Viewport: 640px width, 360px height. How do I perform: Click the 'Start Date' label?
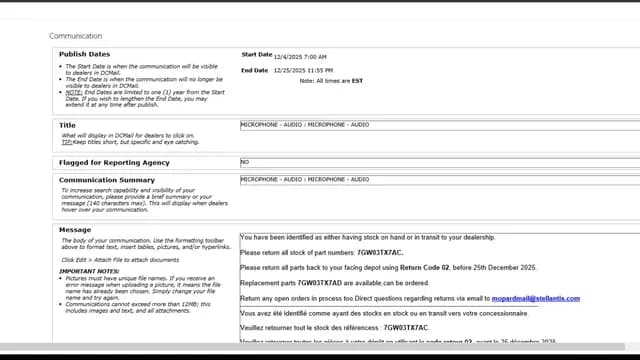click(x=257, y=54)
